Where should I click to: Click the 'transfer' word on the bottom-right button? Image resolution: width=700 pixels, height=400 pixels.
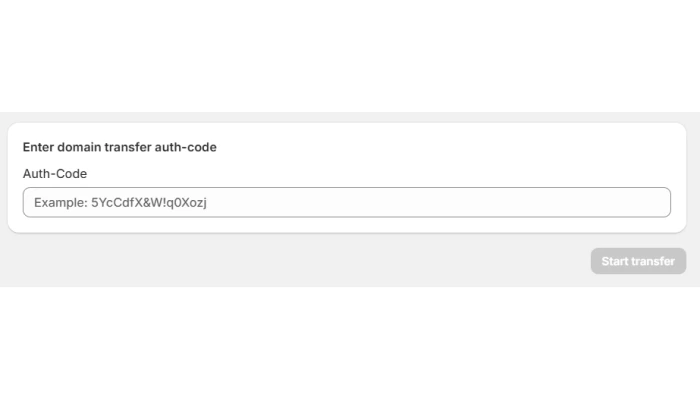coord(654,261)
